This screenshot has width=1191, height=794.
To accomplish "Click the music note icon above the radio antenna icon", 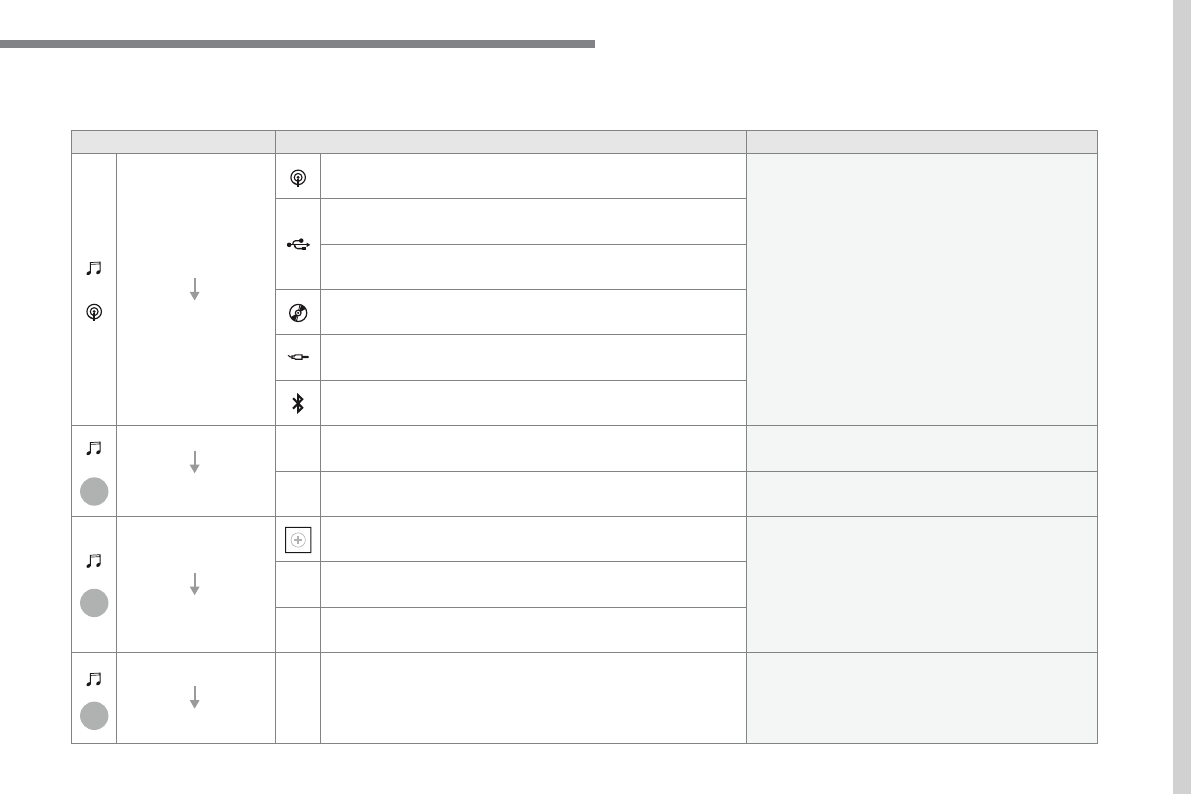I will point(94,268).
